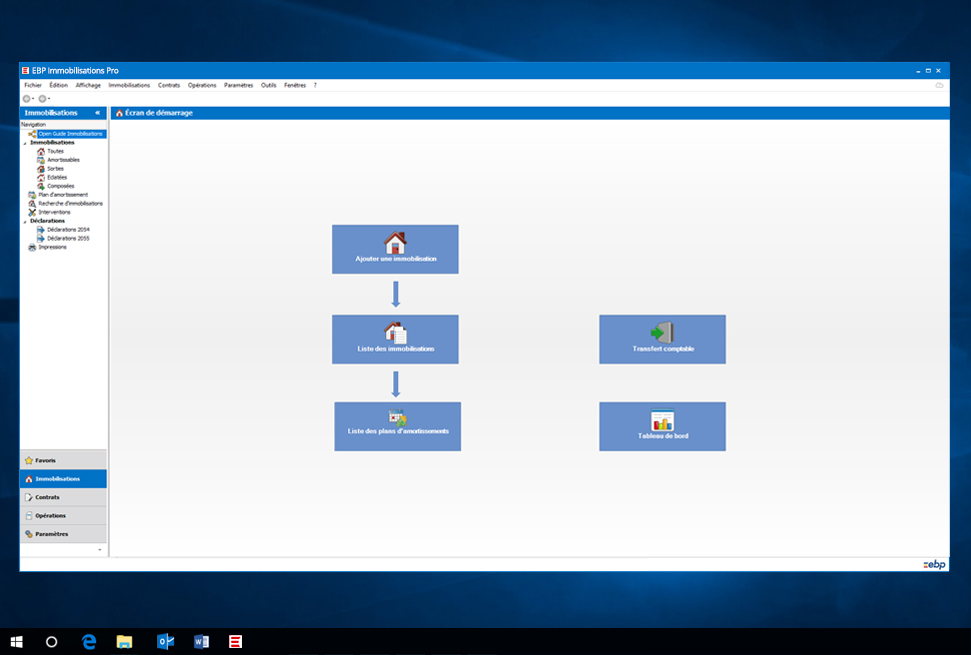The image size is (971, 655).
Task: Click the Tableau de bord chart icon
Action: pyautogui.click(x=662, y=420)
